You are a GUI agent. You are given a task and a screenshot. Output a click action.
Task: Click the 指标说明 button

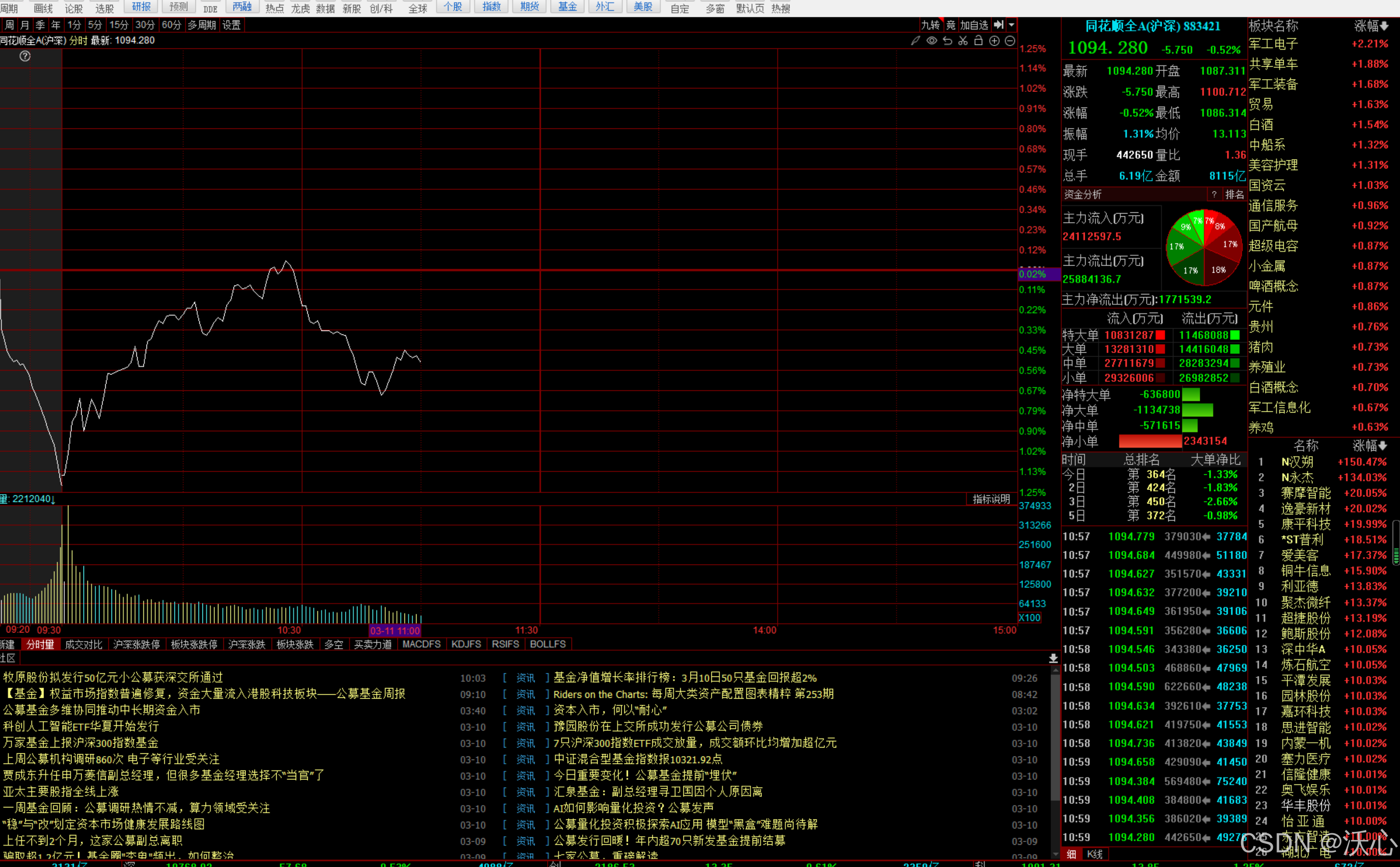tap(991, 499)
